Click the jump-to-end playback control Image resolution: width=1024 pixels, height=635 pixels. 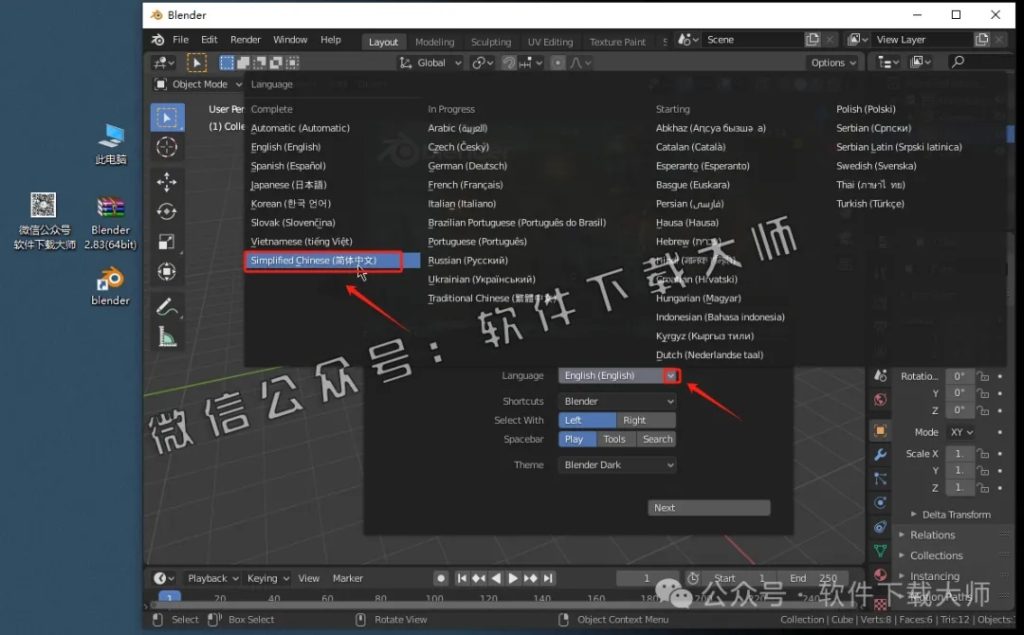pyautogui.click(x=547, y=577)
